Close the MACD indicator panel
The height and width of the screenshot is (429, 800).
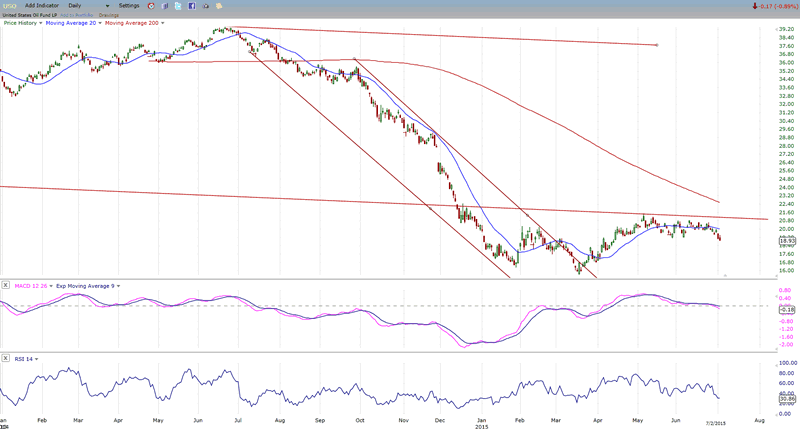point(6,286)
